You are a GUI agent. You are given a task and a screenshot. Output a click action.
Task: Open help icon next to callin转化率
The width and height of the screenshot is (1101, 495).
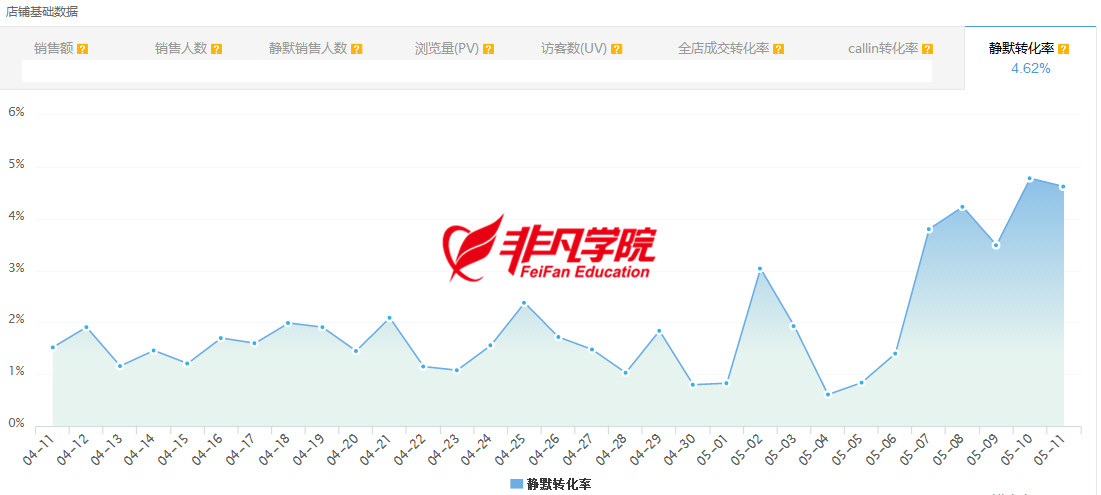(x=928, y=49)
